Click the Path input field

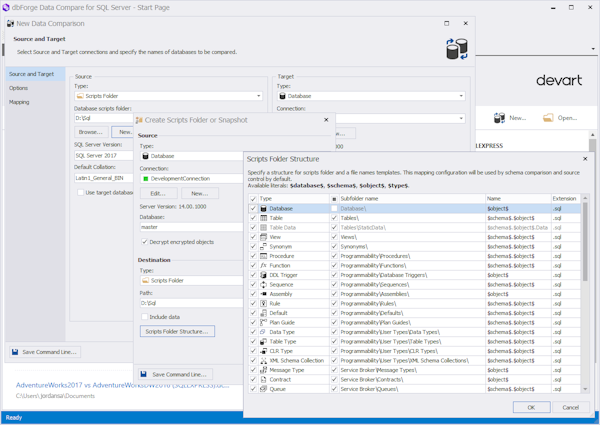coord(191,303)
